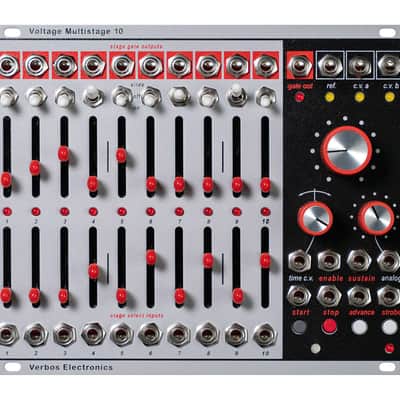Screen dimensions: 400x400
Task: Click the stage 7 select input jack
Action: (179, 334)
